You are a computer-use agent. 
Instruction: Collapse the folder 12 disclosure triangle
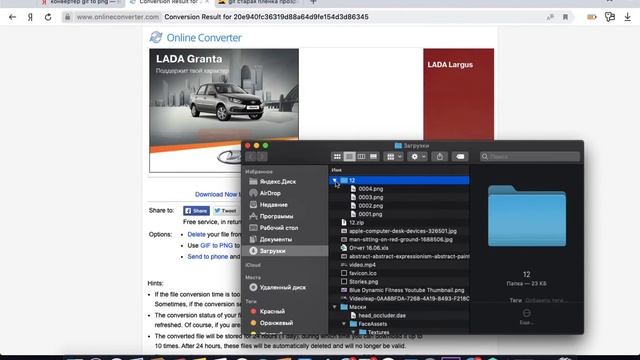coord(334,180)
